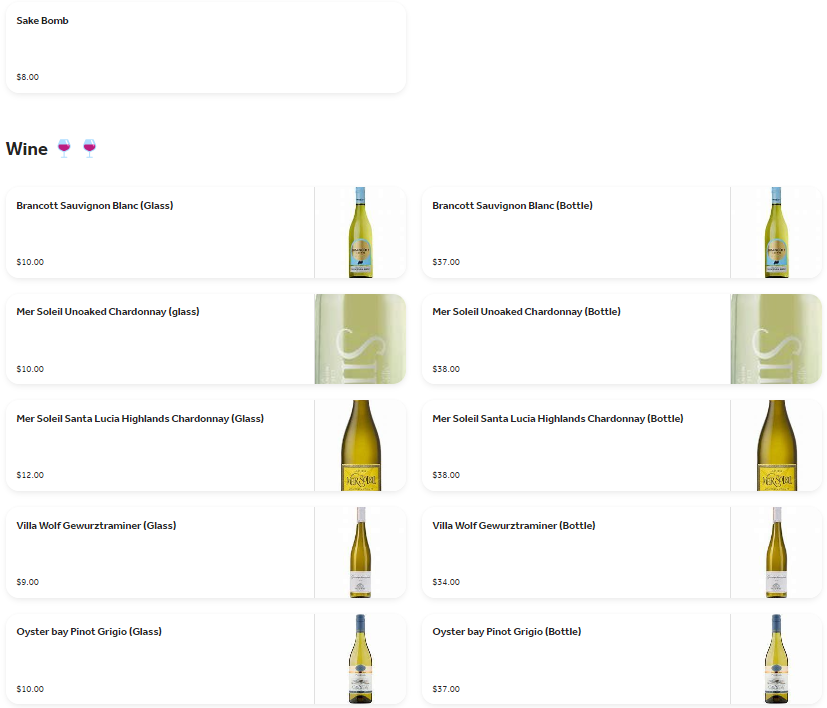Select Oyster bay Pinot Grigio (Bottle) image
Screen dimensions: 827x708
pos(776,659)
